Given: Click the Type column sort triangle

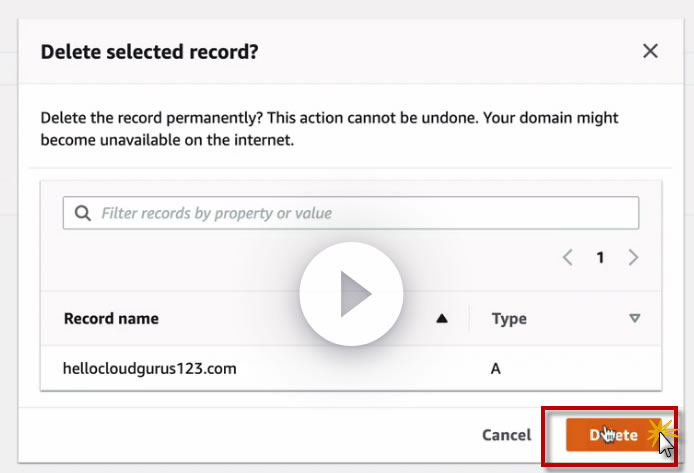Looking at the screenshot, I should point(634,319).
